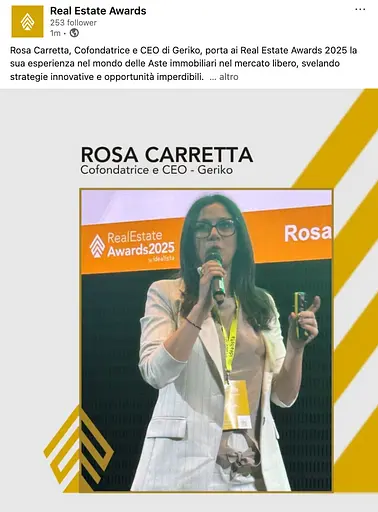Open the Real Estate Awards page name
The width and height of the screenshot is (378, 512).
click(x=98, y=11)
